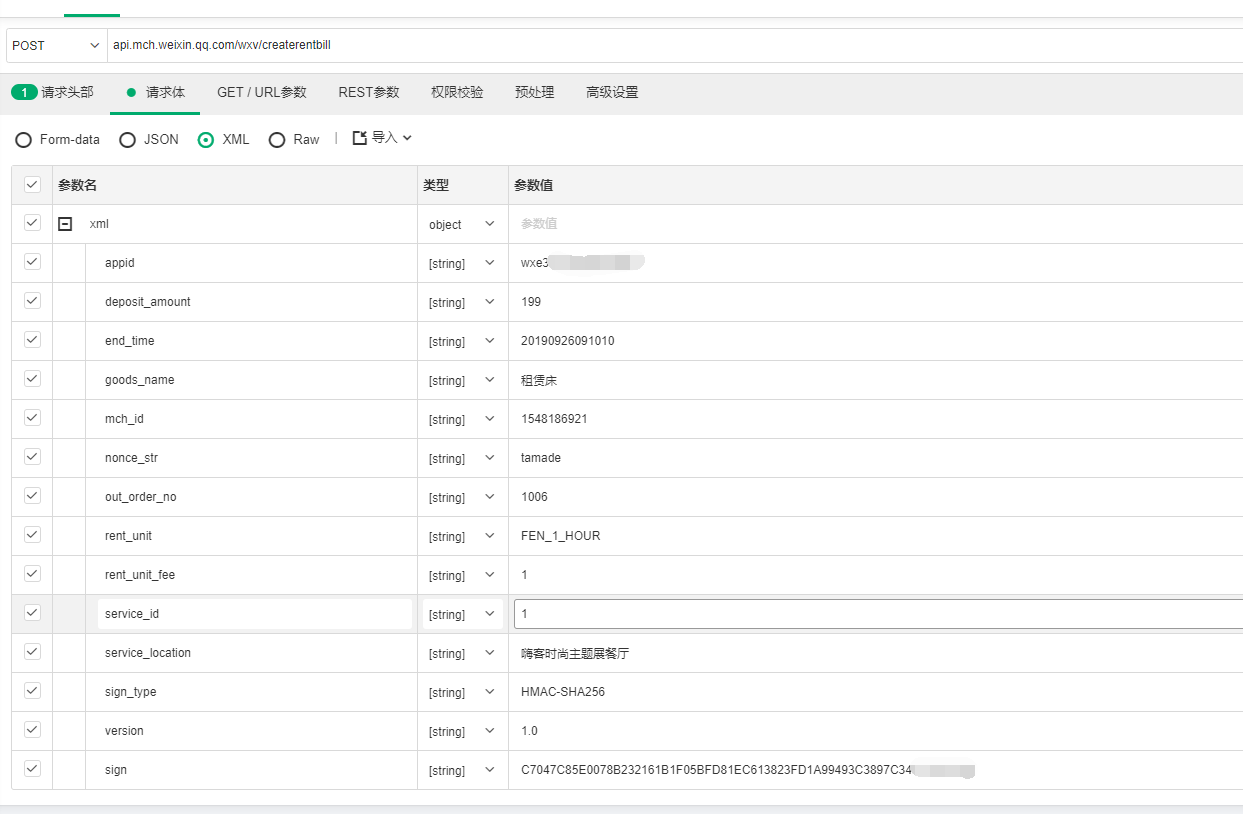Toggle the select-all checkbox in header row
The height and width of the screenshot is (814, 1243).
32,185
